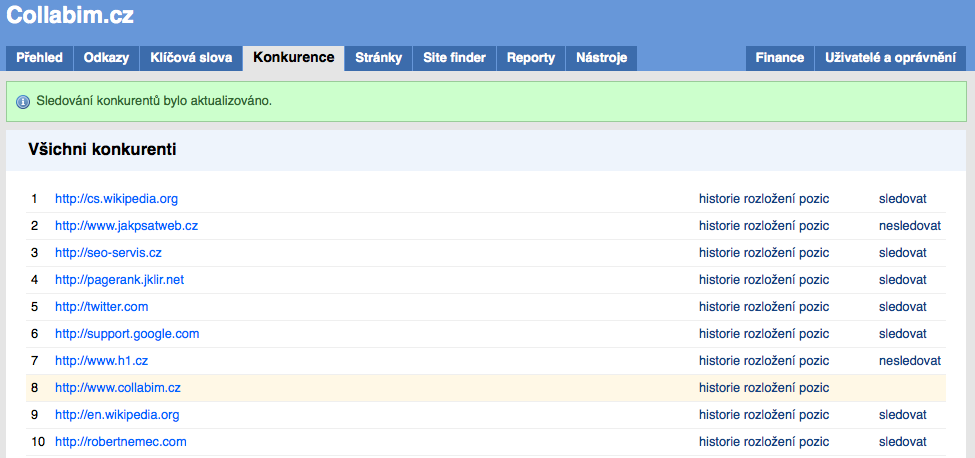Select the Konkurence tab
The image size is (975, 458).
293,58
